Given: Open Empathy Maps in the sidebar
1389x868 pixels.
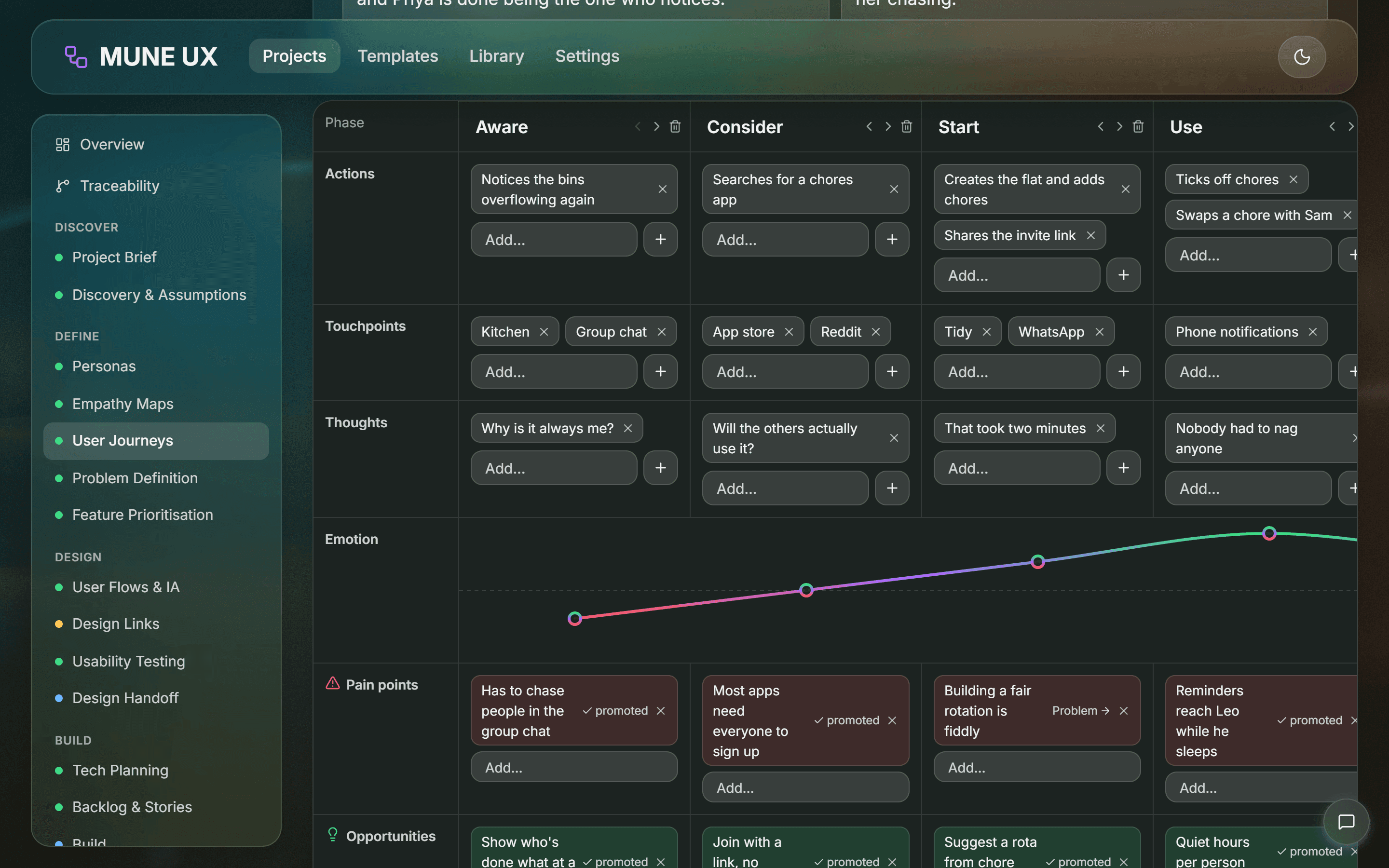Looking at the screenshot, I should pos(156,404).
